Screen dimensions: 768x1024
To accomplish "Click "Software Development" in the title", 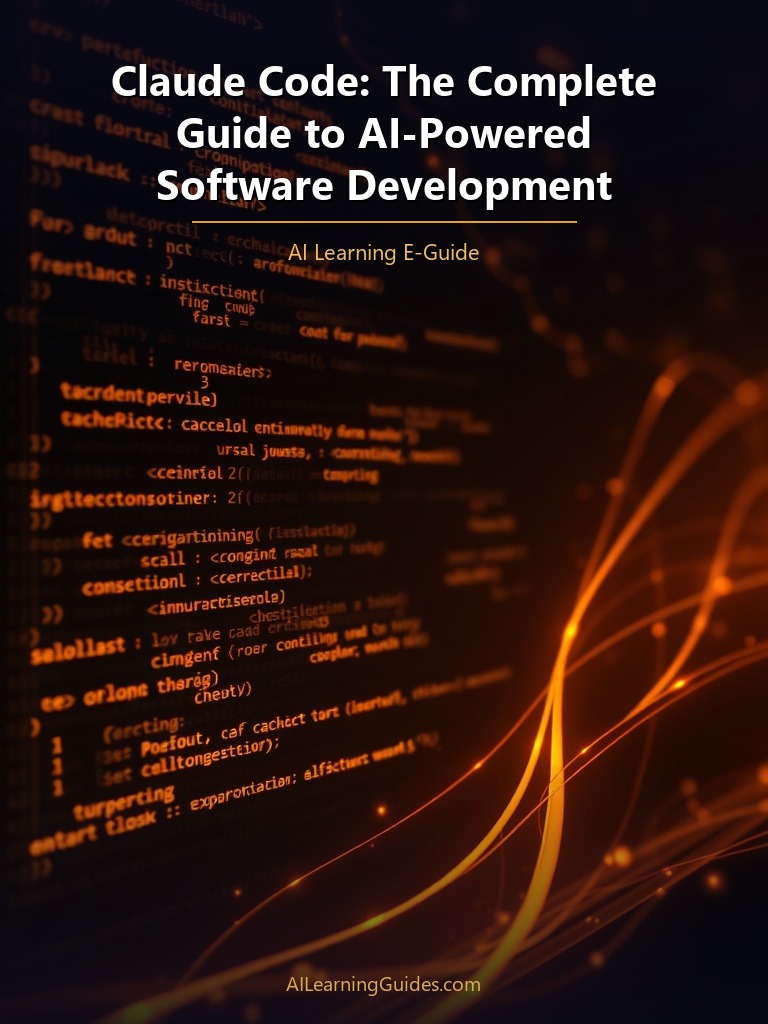I will [383, 185].
